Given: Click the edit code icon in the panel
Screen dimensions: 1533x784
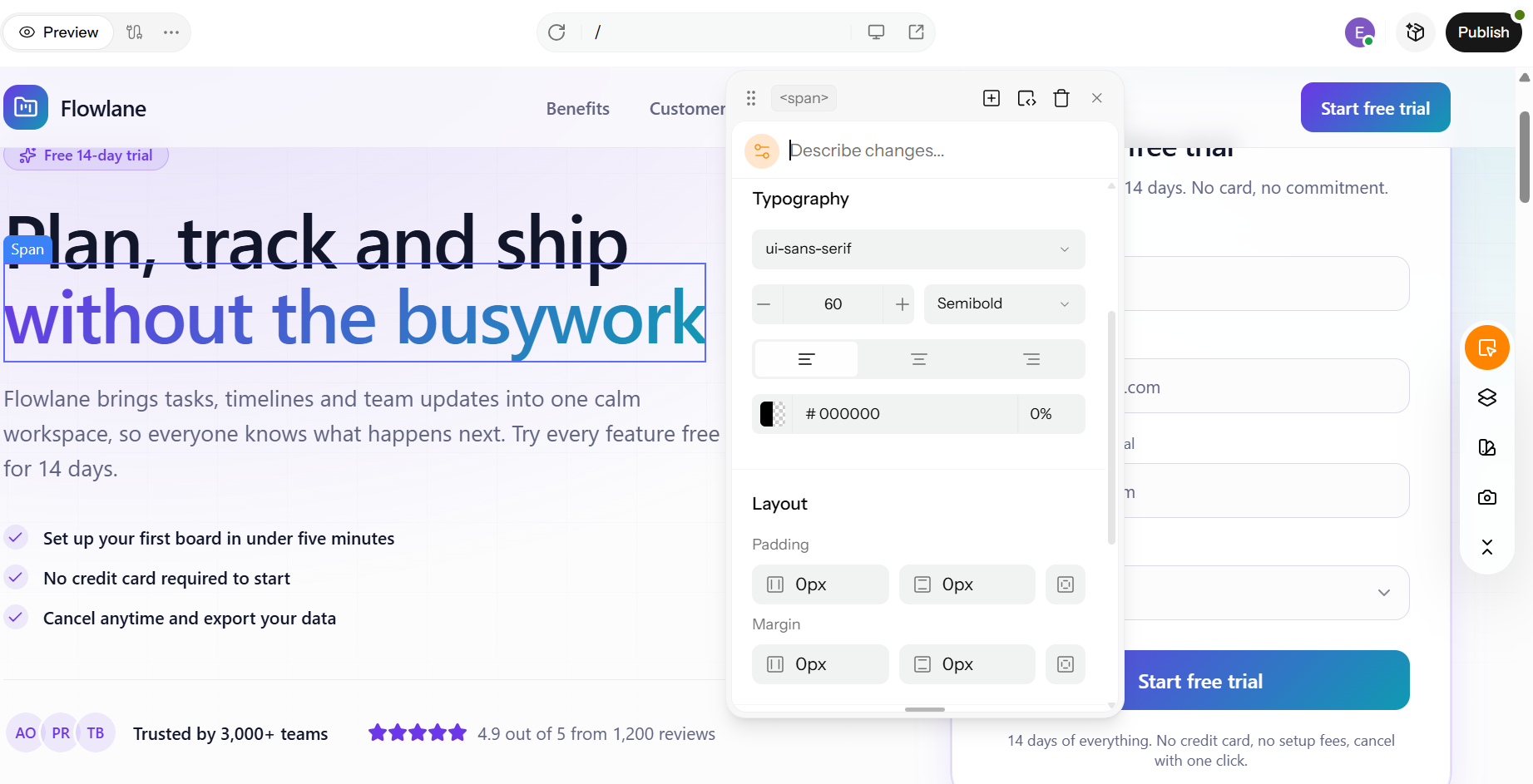Looking at the screenshot, I should pos(1026,98).
